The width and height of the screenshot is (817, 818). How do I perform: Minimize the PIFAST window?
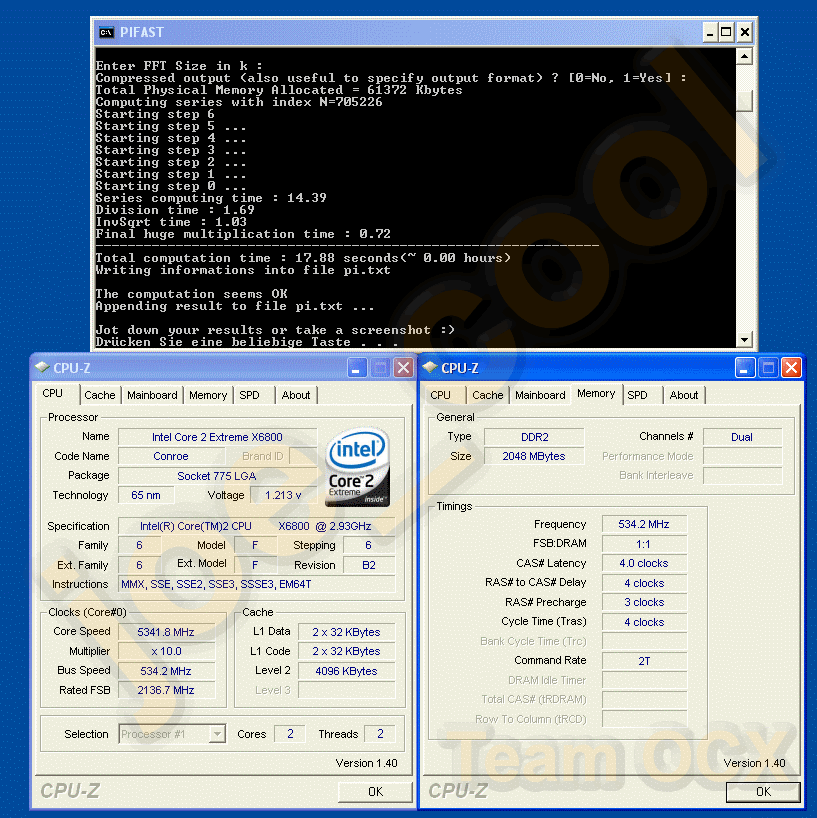[709, 32]
